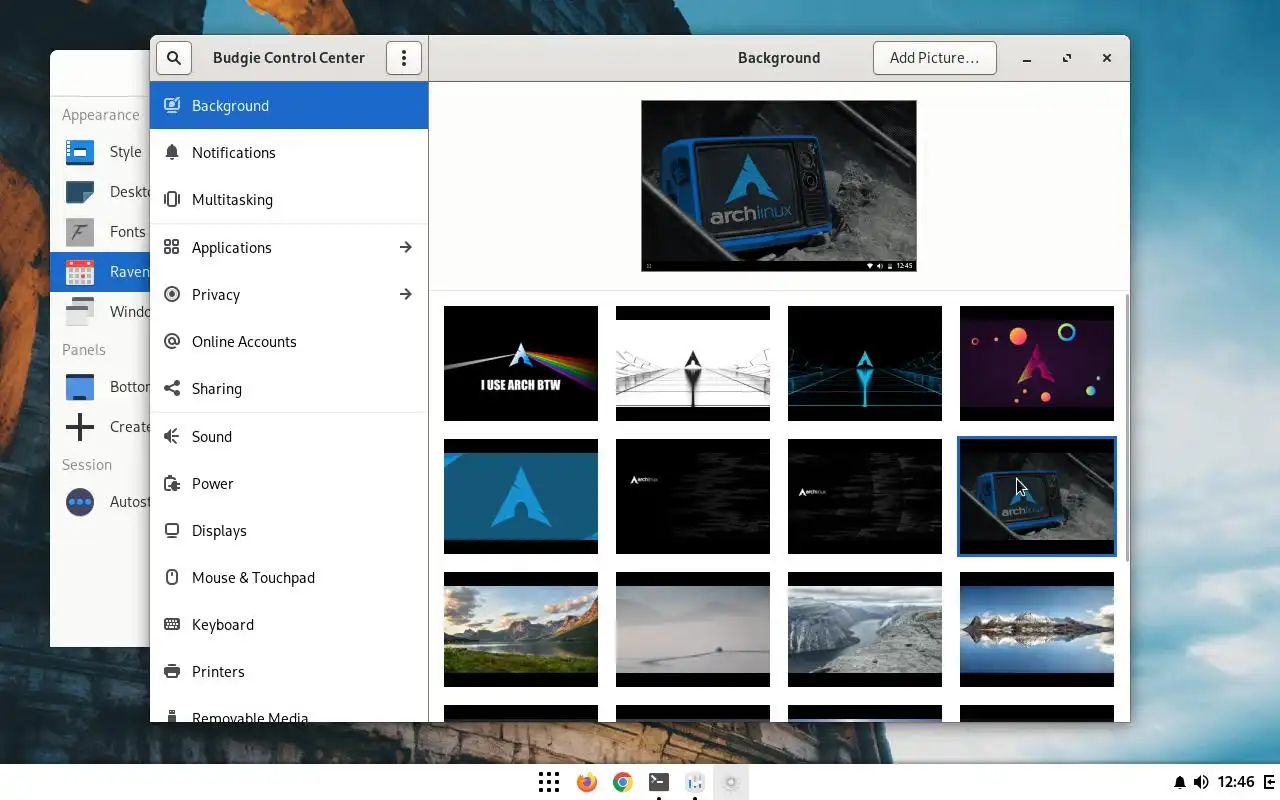Open the Budgie Desktop Settings app in the taskbar

[x=695, y=782]
